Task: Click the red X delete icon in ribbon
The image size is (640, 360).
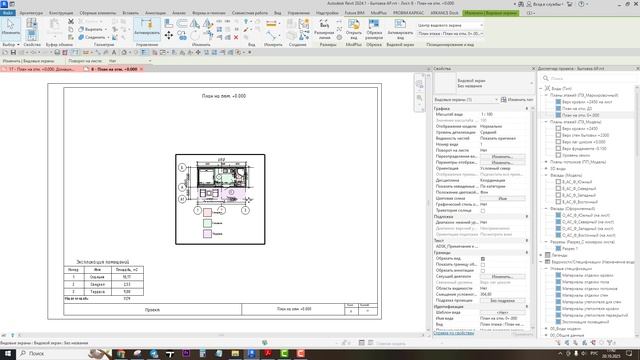Action: coord(236,37)
